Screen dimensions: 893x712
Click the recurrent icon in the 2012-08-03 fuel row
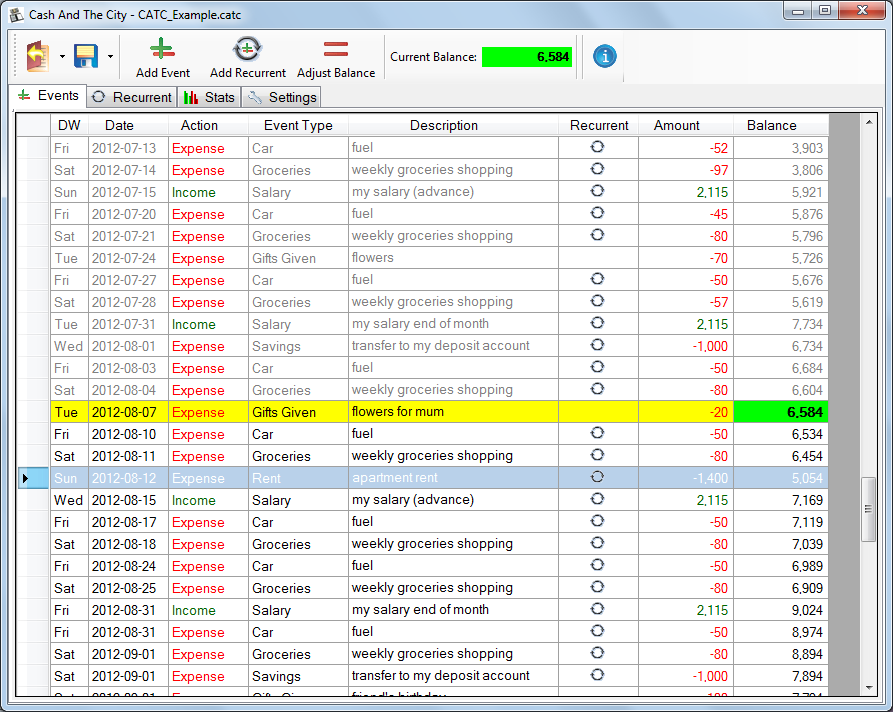tap(597, 367)
